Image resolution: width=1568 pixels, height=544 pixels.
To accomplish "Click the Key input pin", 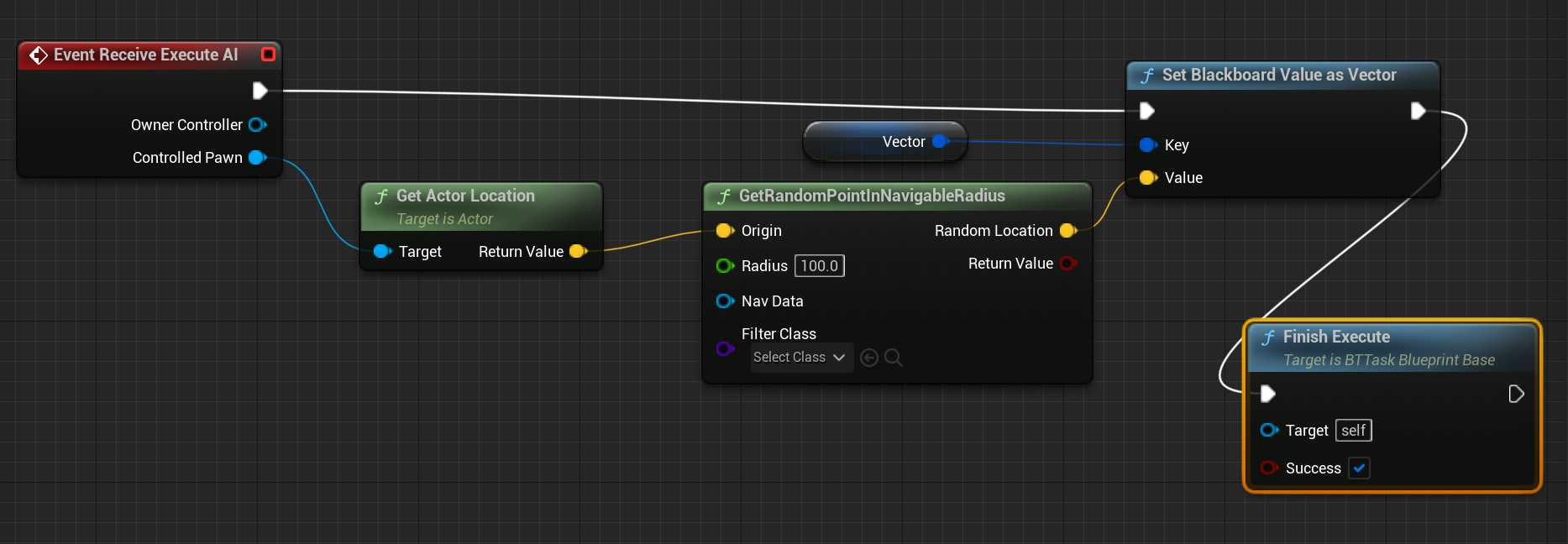I will (1148, 144).
